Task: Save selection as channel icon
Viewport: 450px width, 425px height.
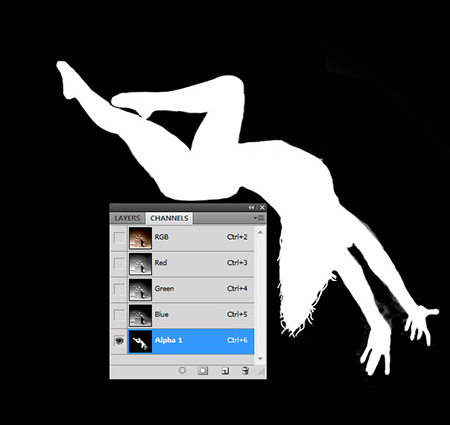Action: coord(203,371)
